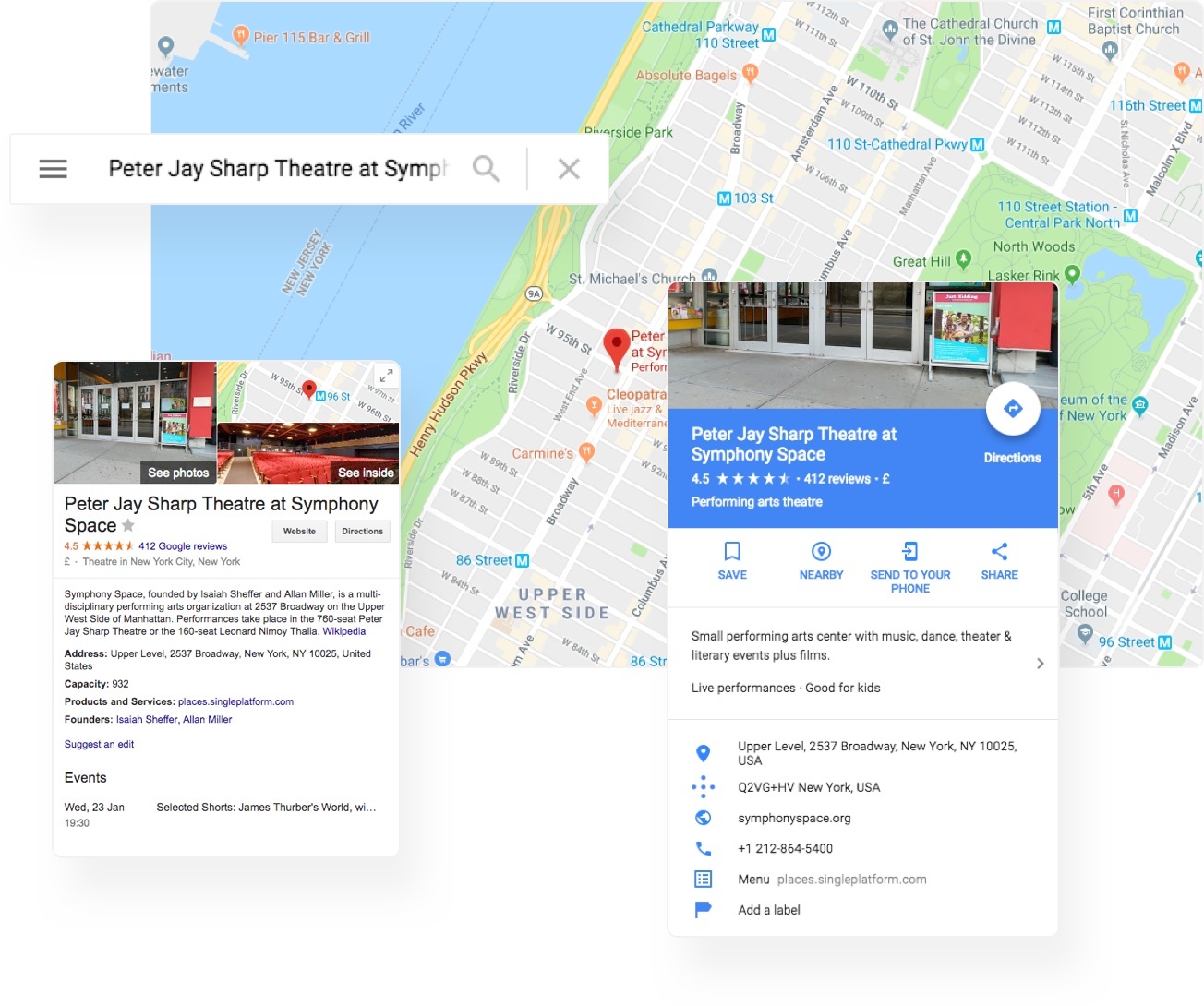Click the star next to Space title

[128, 525]
